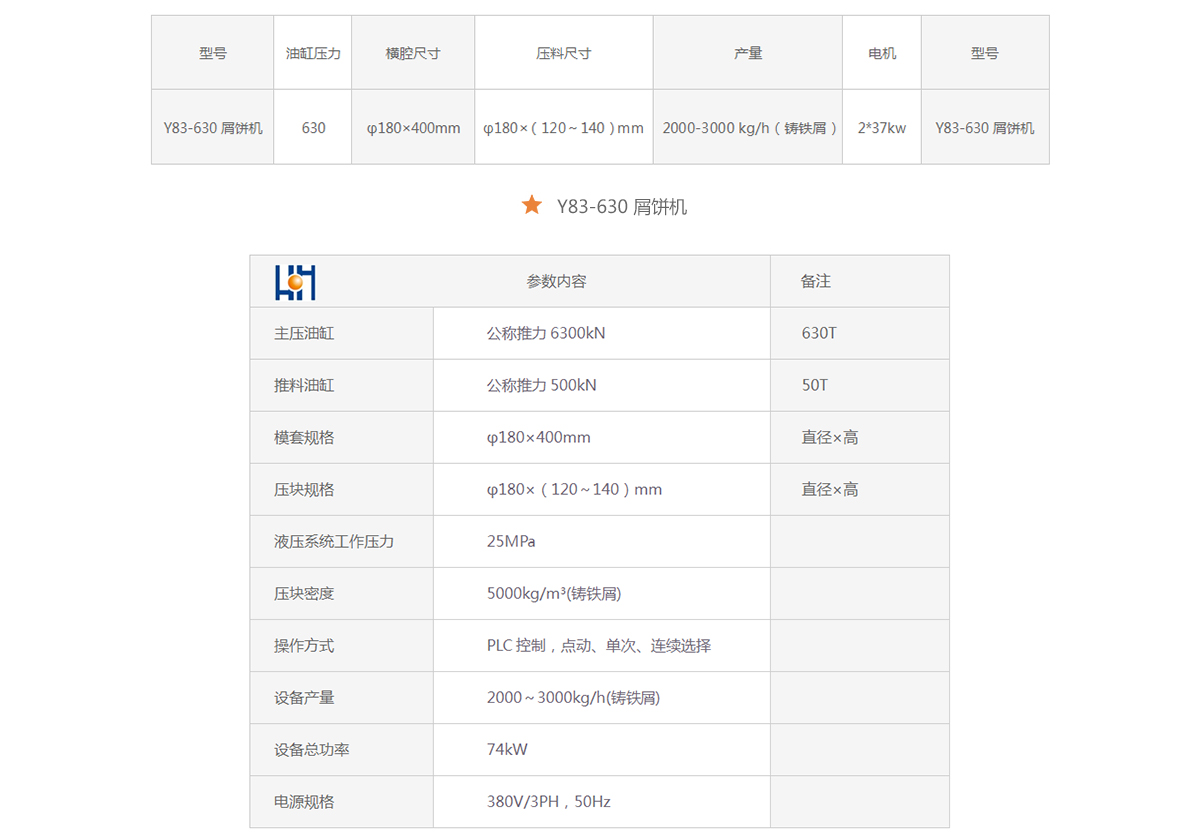Click the 380V/3PH, 50Hz power spec
The width and height of the screenshot is (1200, 833).
548,801
